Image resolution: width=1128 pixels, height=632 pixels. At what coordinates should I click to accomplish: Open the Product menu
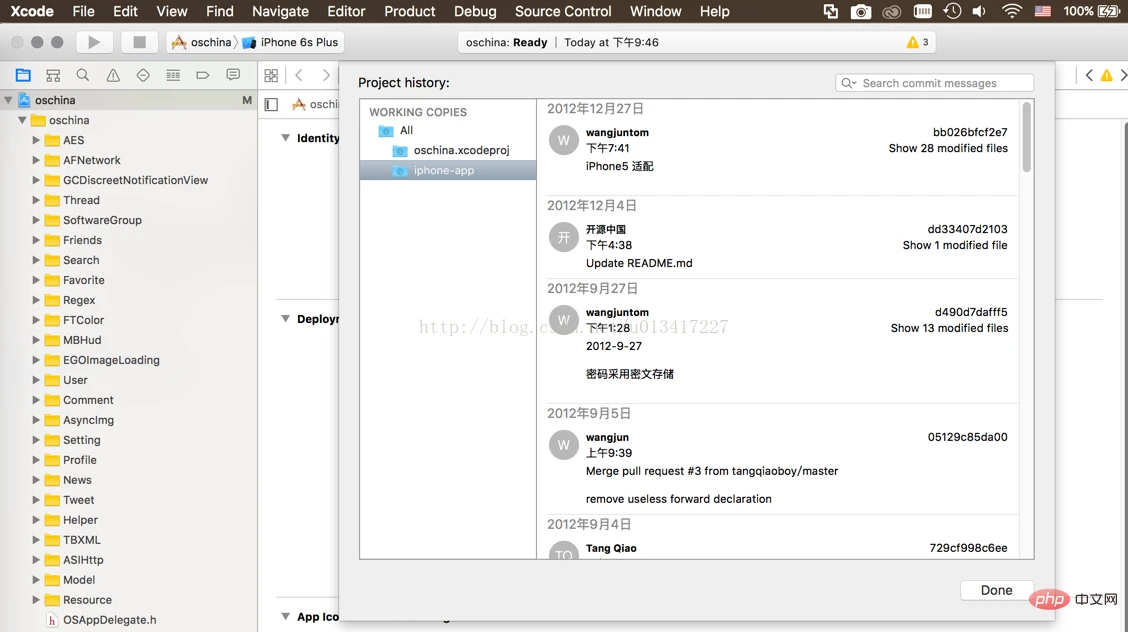point(409,12)
